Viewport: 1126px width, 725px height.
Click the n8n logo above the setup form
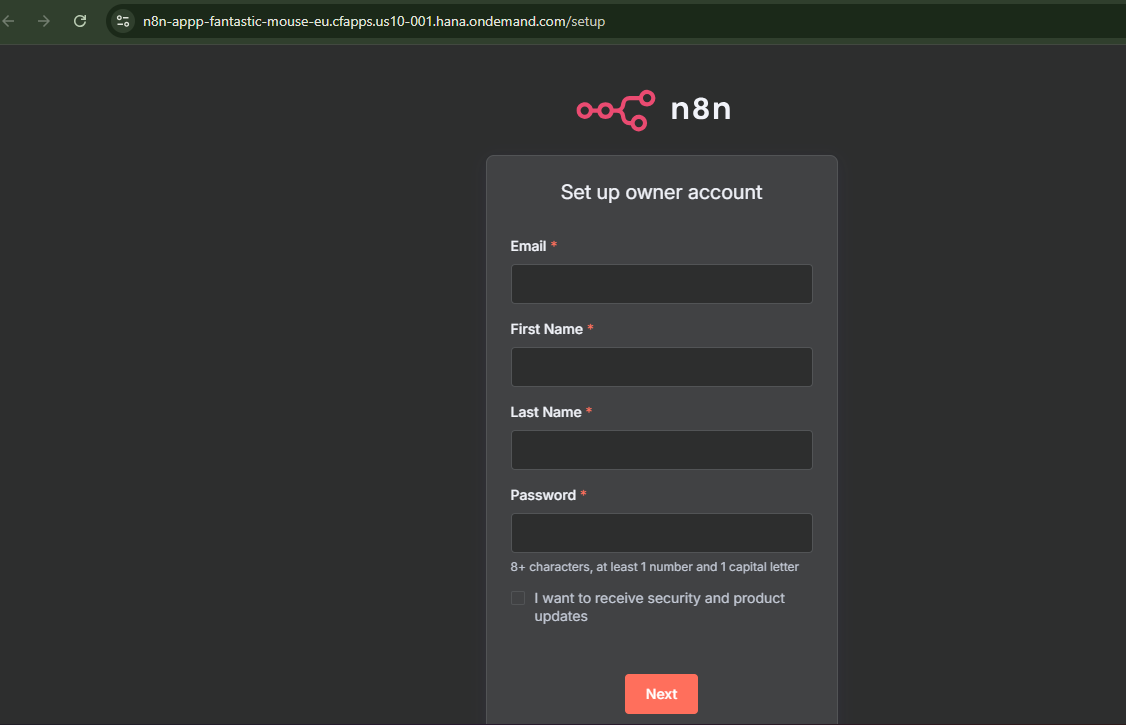point(654,110)
